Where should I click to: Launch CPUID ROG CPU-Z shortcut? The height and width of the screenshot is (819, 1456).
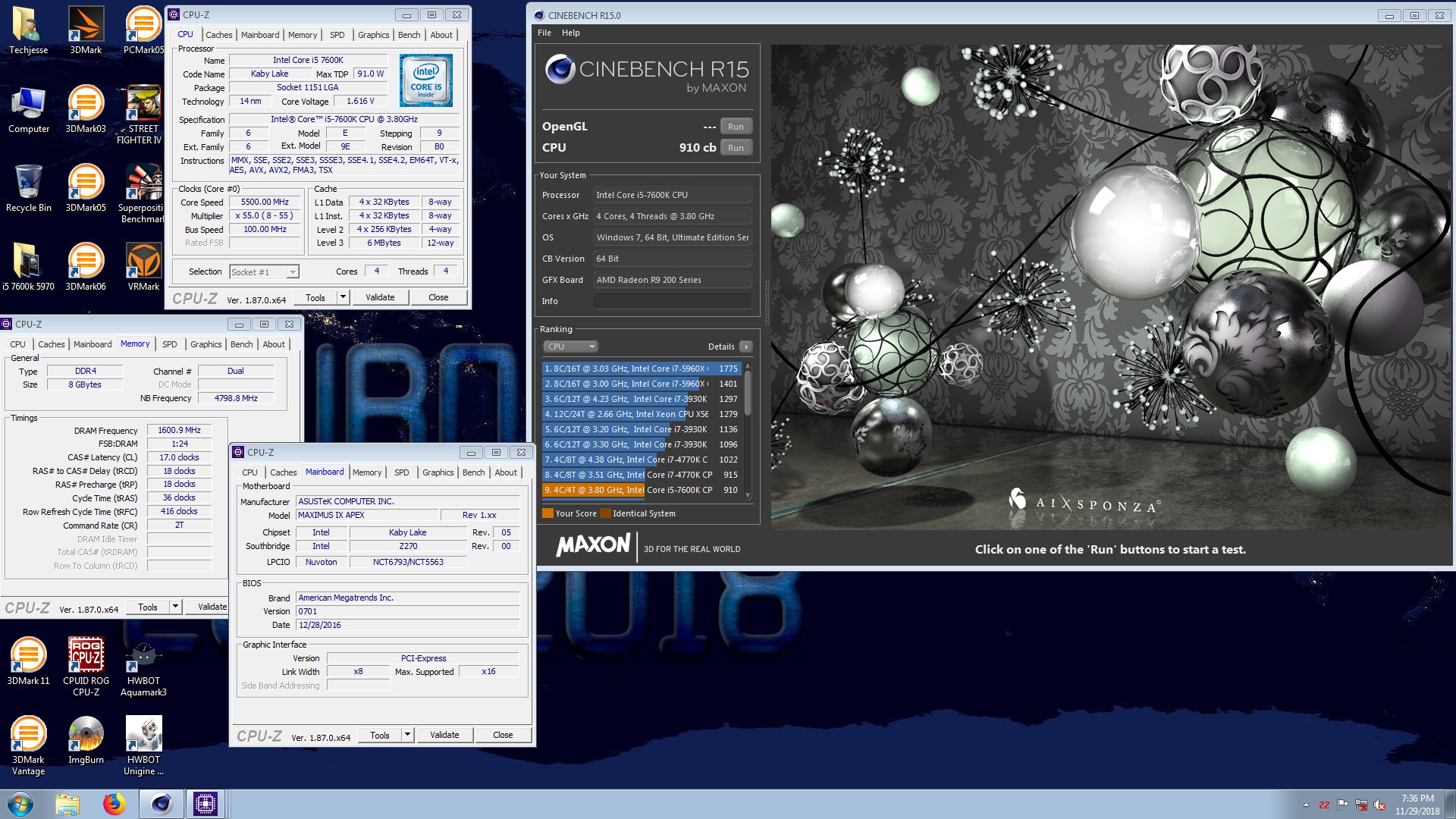coord(86,666)
